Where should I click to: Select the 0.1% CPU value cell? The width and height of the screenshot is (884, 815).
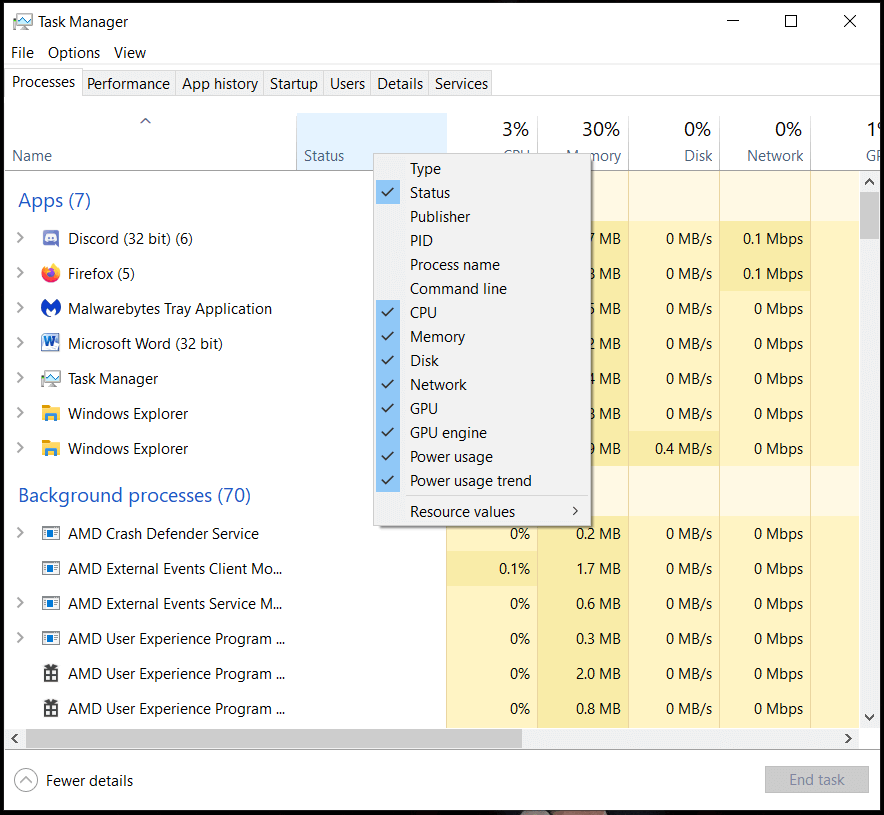pyautogui.click(x=492, y=569)
